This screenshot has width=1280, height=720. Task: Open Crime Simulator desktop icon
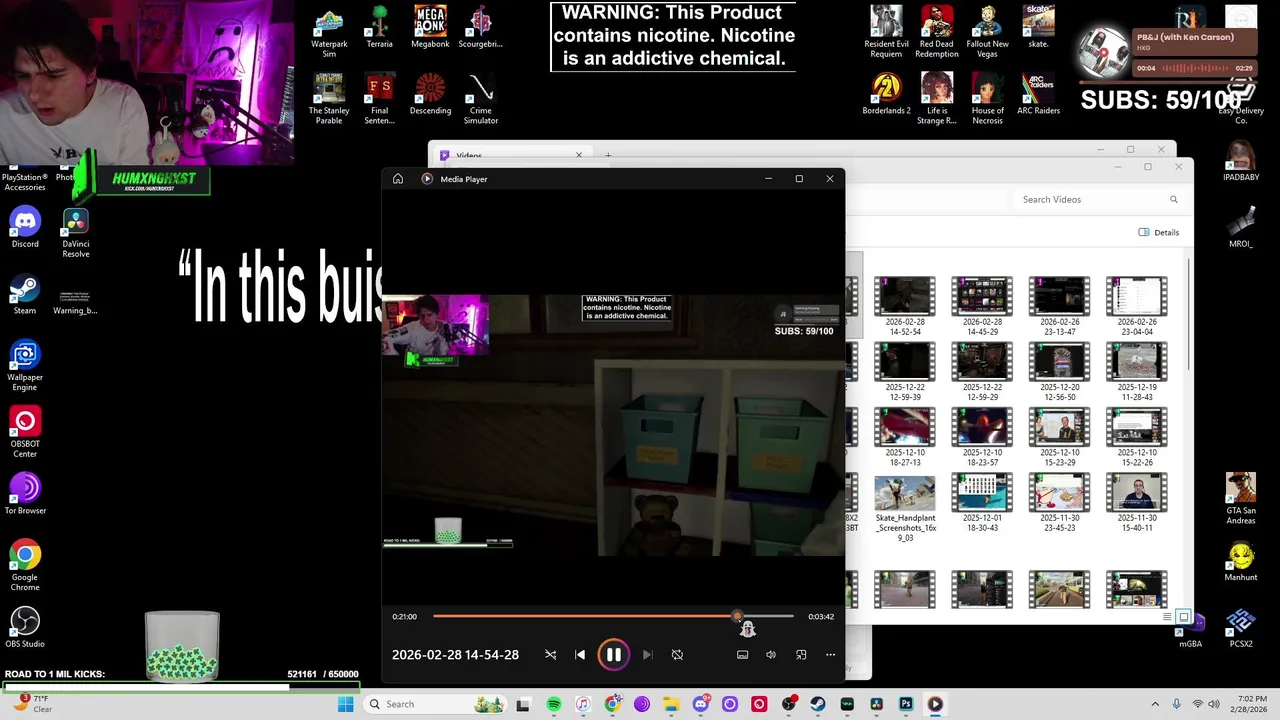pyautogui.click(x=481, y=99)
